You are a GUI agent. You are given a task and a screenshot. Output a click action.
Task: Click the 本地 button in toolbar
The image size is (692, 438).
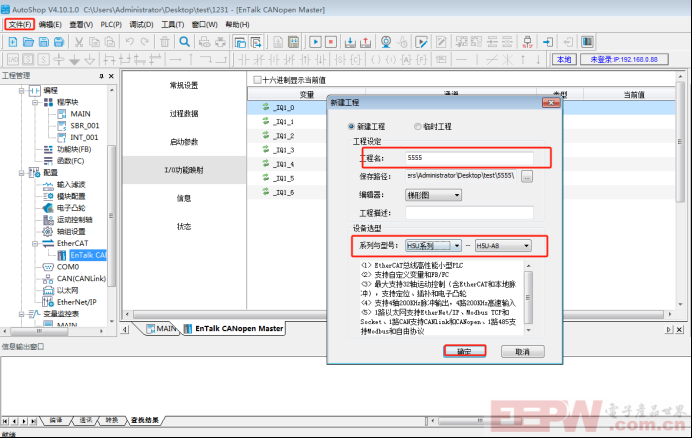[x=564, y=59]
